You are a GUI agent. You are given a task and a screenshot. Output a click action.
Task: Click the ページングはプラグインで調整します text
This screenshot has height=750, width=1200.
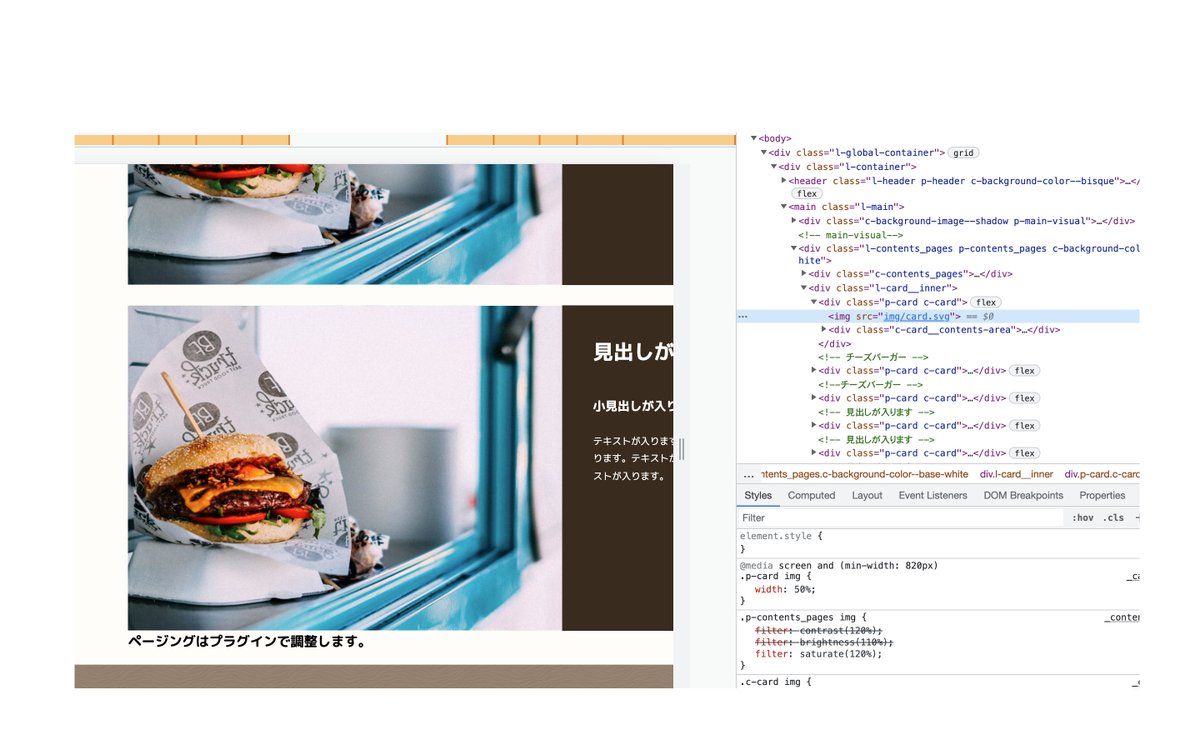(x=247, y=642)
